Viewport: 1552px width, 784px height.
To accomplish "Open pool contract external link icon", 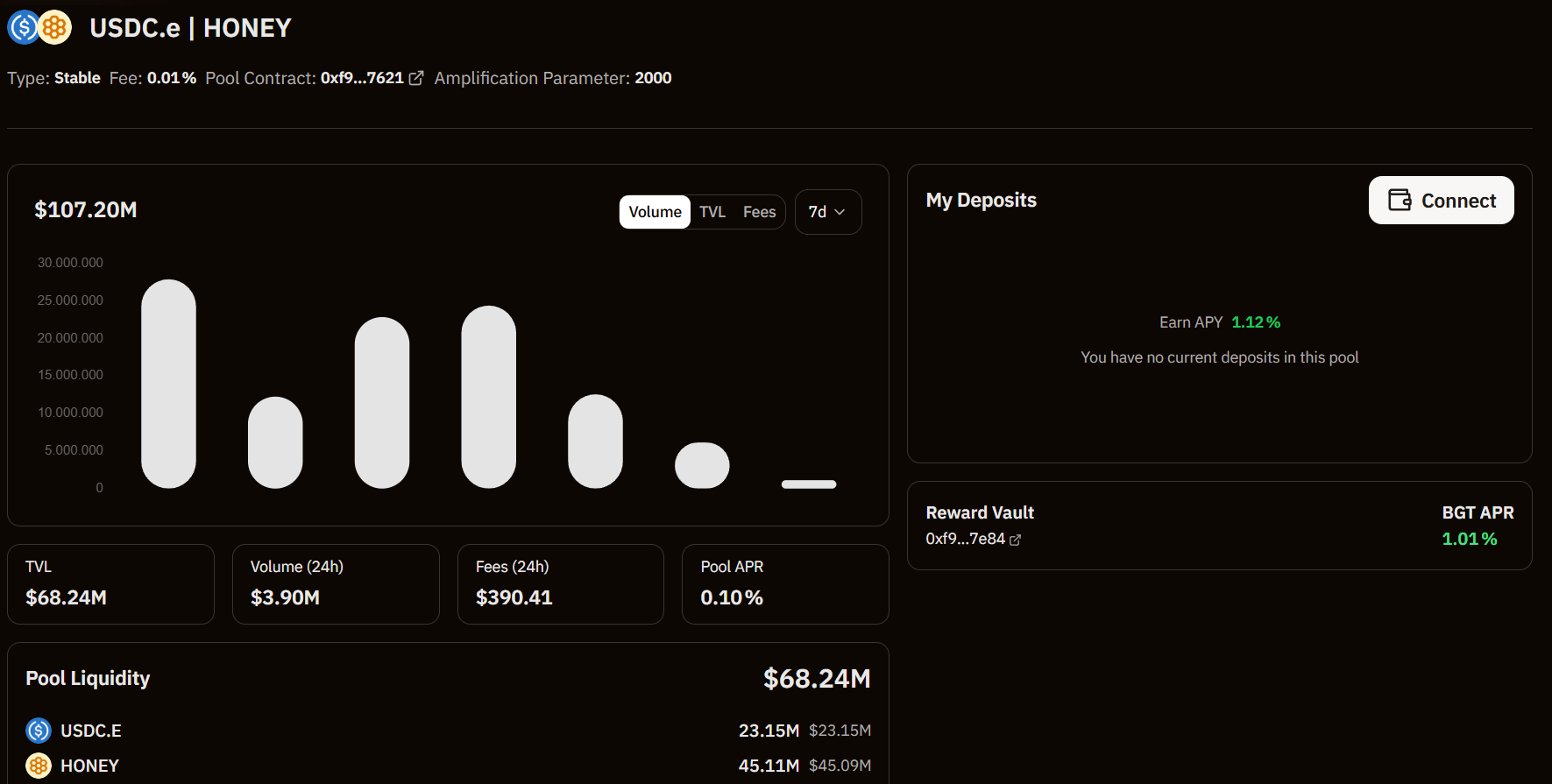I will pyautogui.click(x=416, y=78).
